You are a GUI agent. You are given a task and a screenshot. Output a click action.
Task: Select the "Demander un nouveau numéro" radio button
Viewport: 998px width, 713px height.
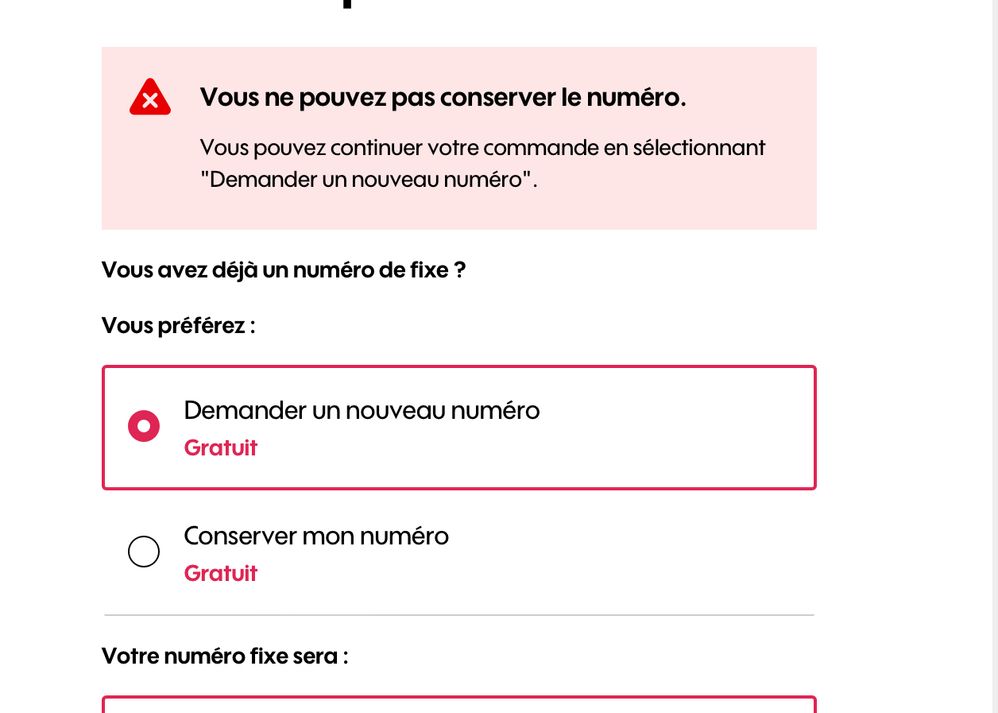(144, 426)
